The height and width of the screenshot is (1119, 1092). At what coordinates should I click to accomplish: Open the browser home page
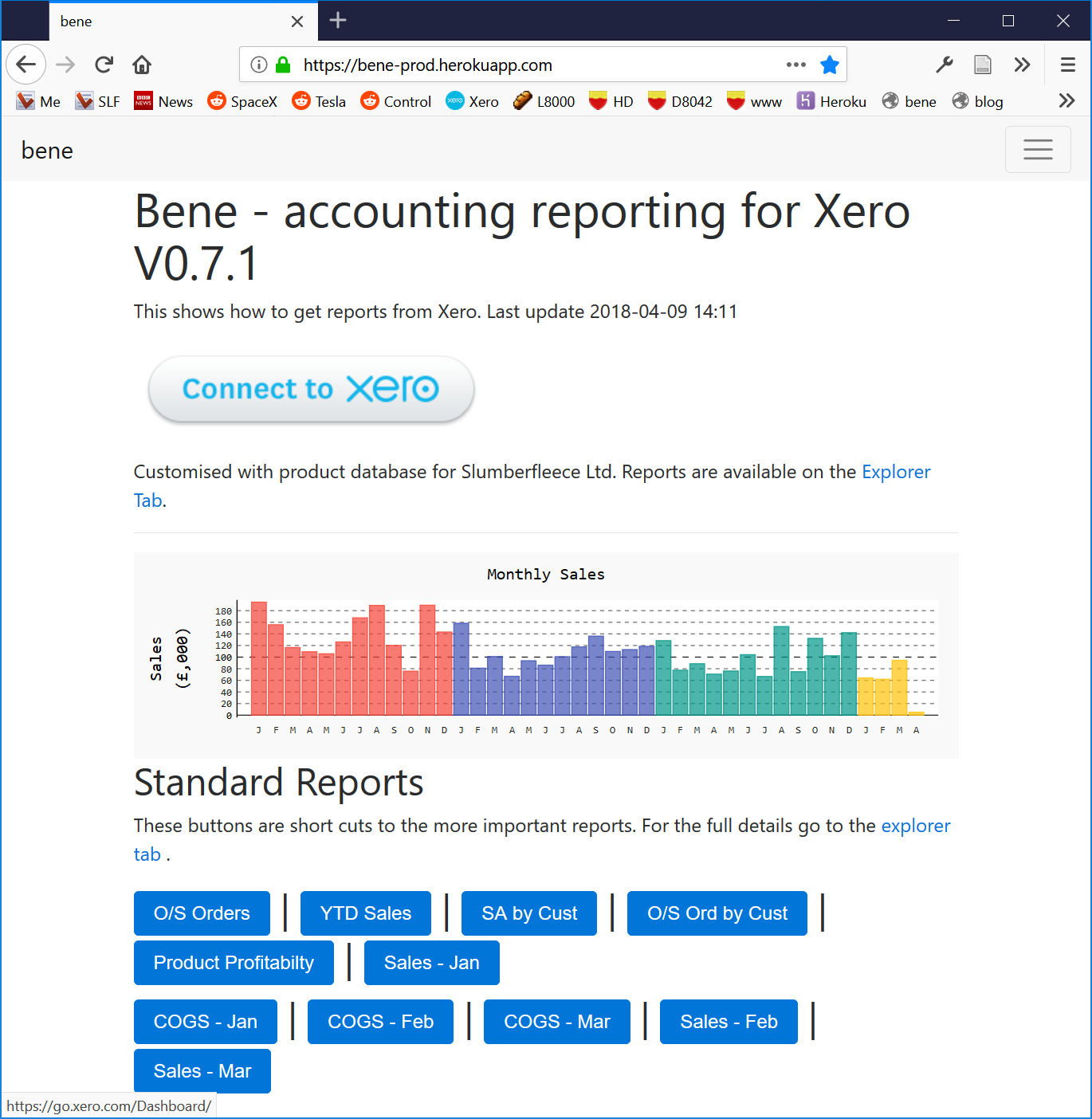[x=142, y=65]
